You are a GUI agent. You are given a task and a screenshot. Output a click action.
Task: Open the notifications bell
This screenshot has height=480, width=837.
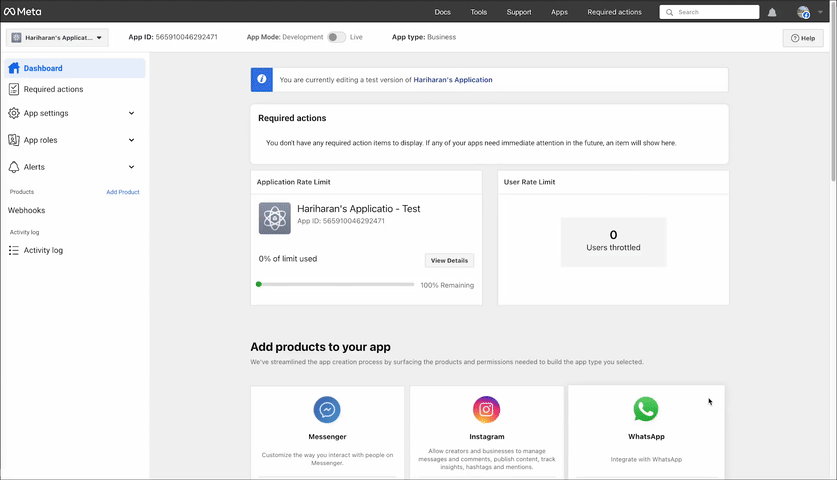(x=772, y=12)
